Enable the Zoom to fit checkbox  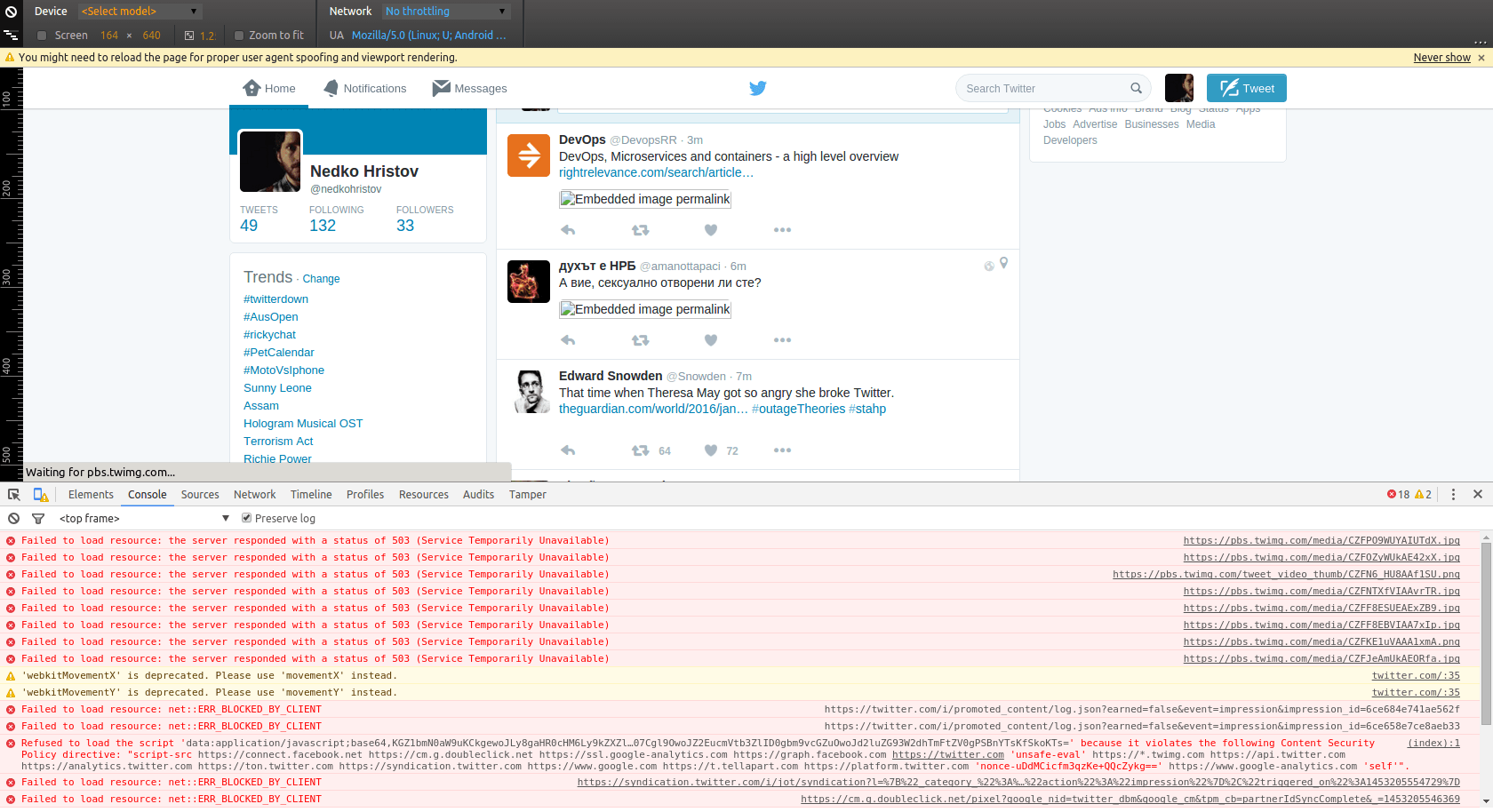239,36
